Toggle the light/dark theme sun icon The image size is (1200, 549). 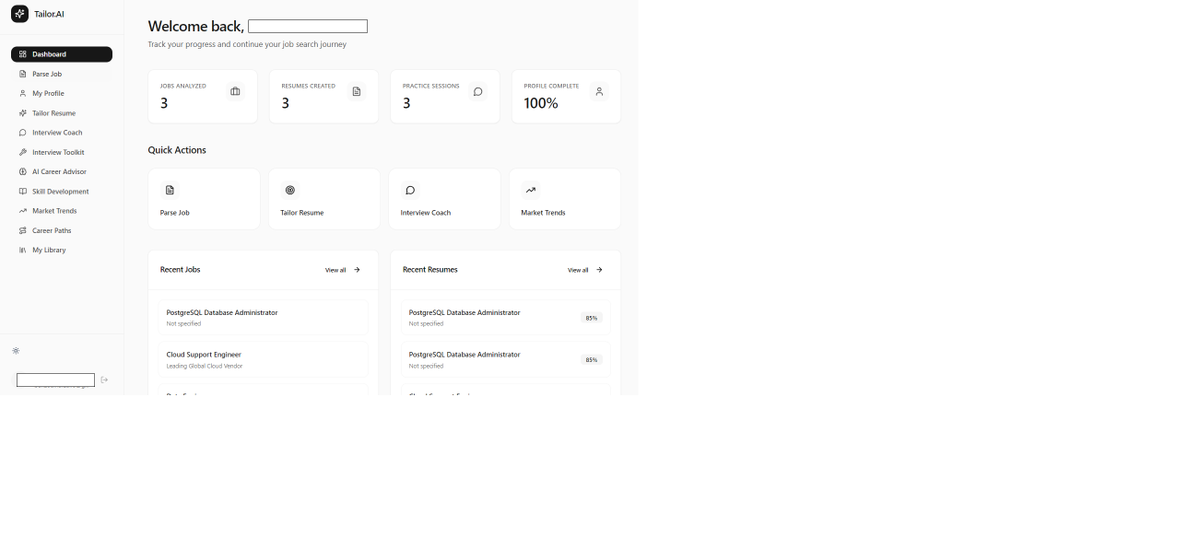[16, 351]
